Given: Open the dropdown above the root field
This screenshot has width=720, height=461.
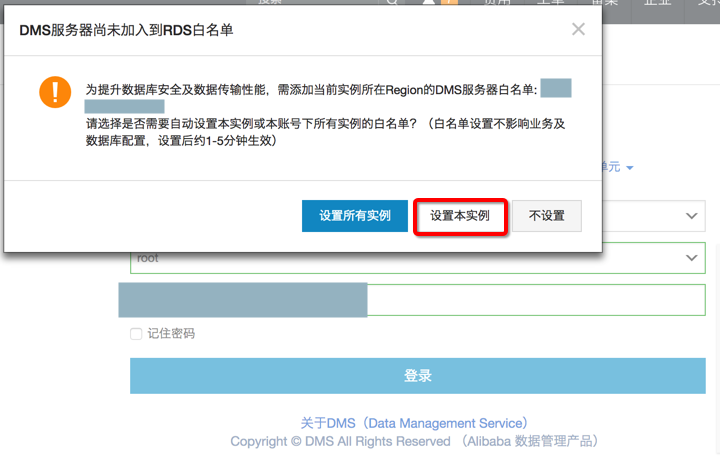Looking at the screenshot, I should (692, 216).
